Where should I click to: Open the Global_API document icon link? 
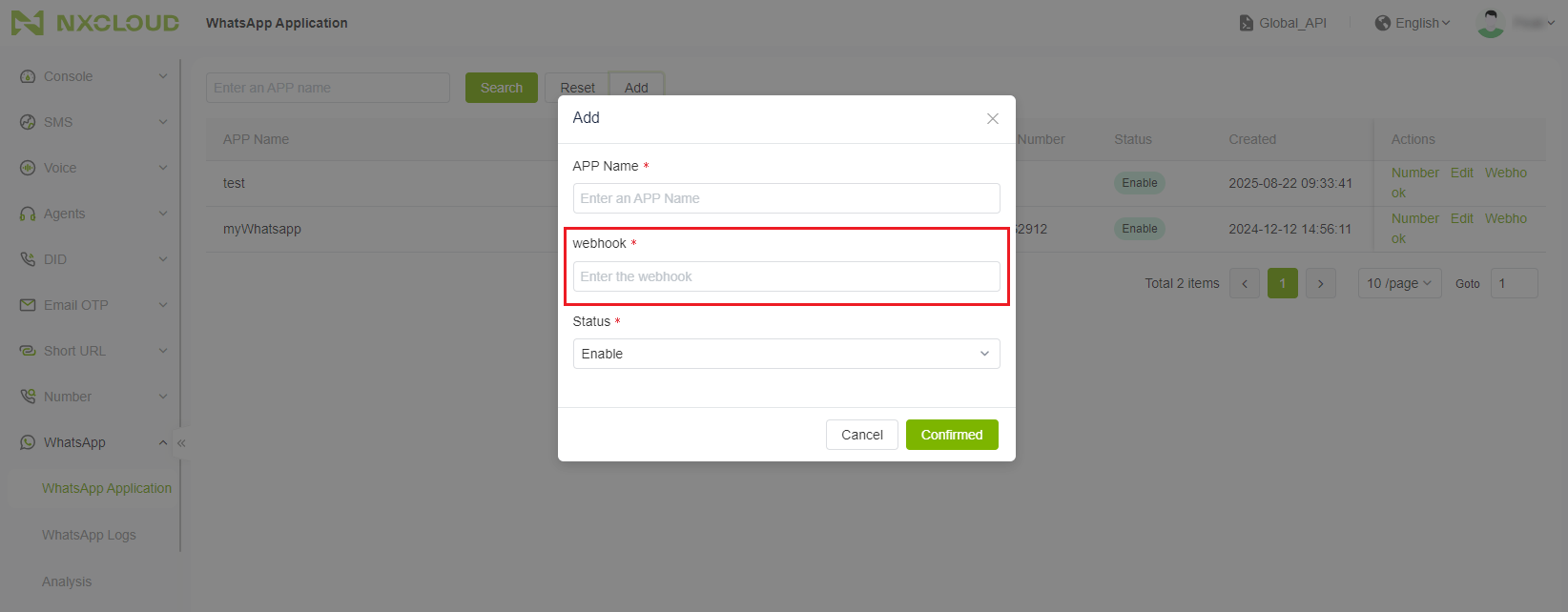[1246, 23]
